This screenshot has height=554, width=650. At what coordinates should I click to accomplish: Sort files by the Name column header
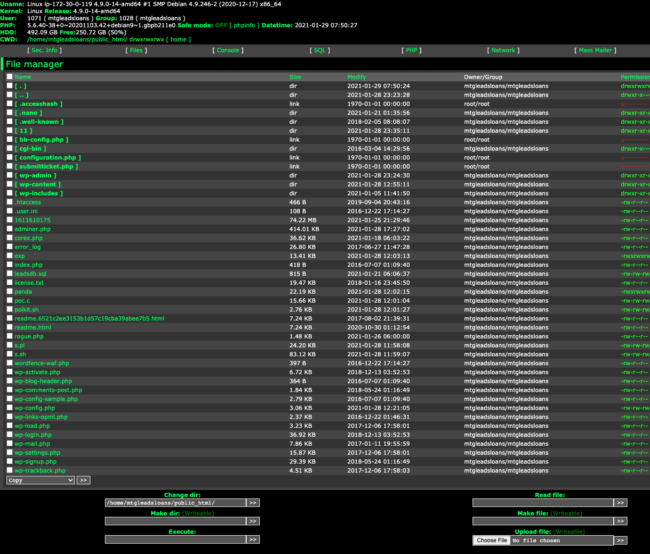pyautogui.click(x=23, y=77)
